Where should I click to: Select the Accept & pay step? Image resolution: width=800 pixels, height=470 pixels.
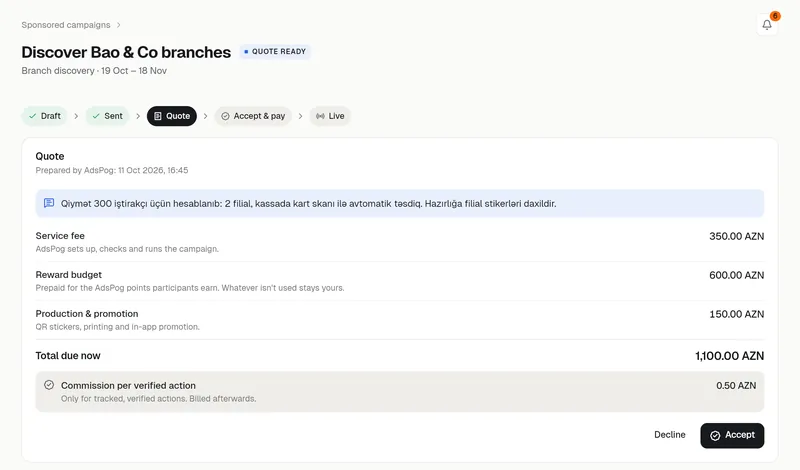(x=253, y=116)
